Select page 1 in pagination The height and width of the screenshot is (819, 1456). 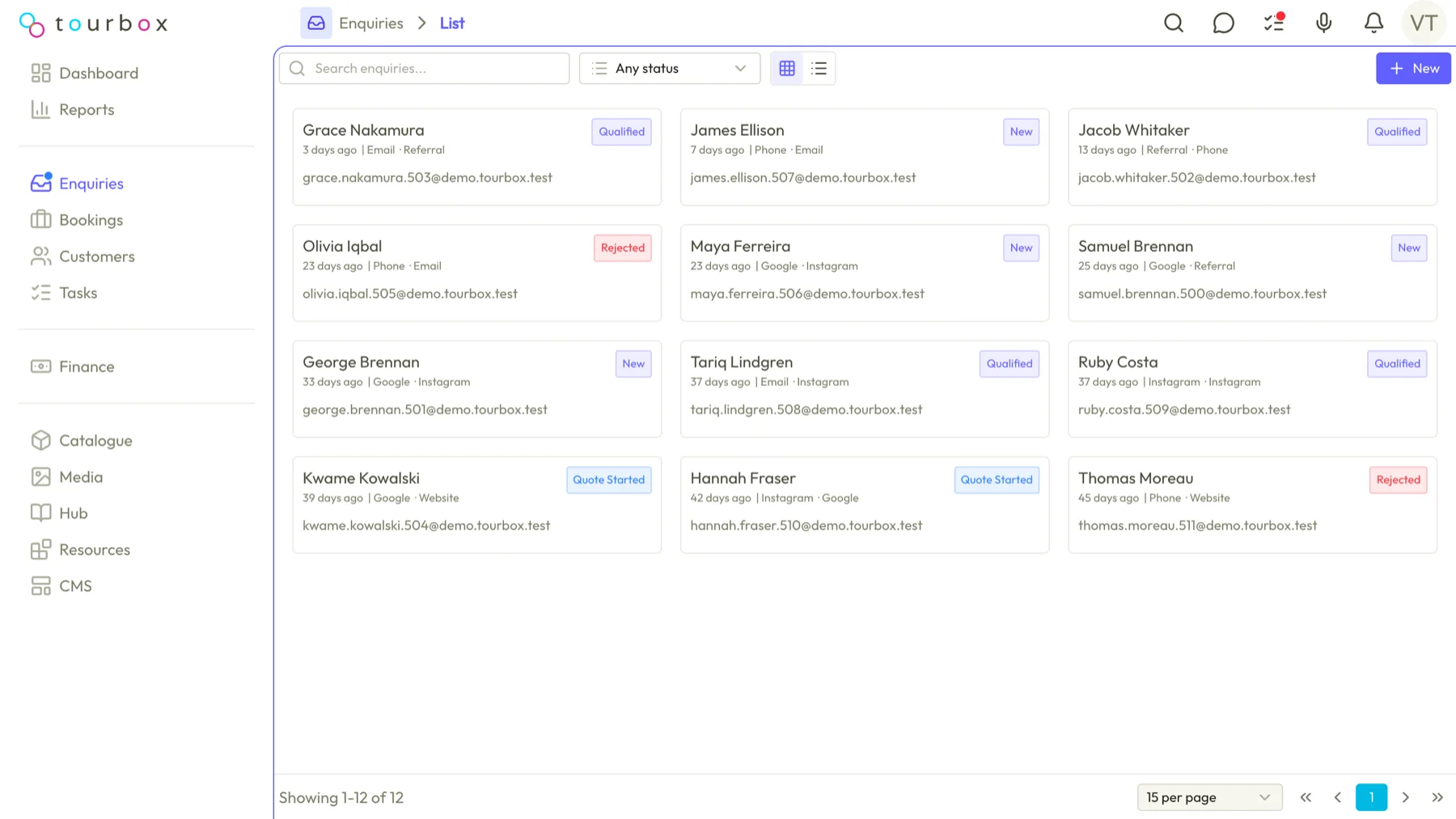[x=1371, y=797]
